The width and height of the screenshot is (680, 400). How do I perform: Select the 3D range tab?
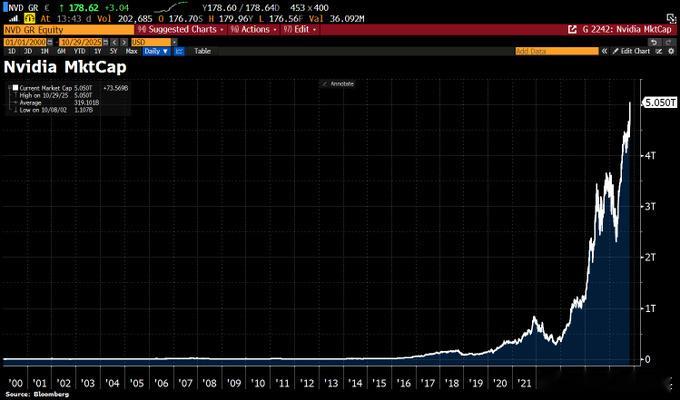(28, 51)
